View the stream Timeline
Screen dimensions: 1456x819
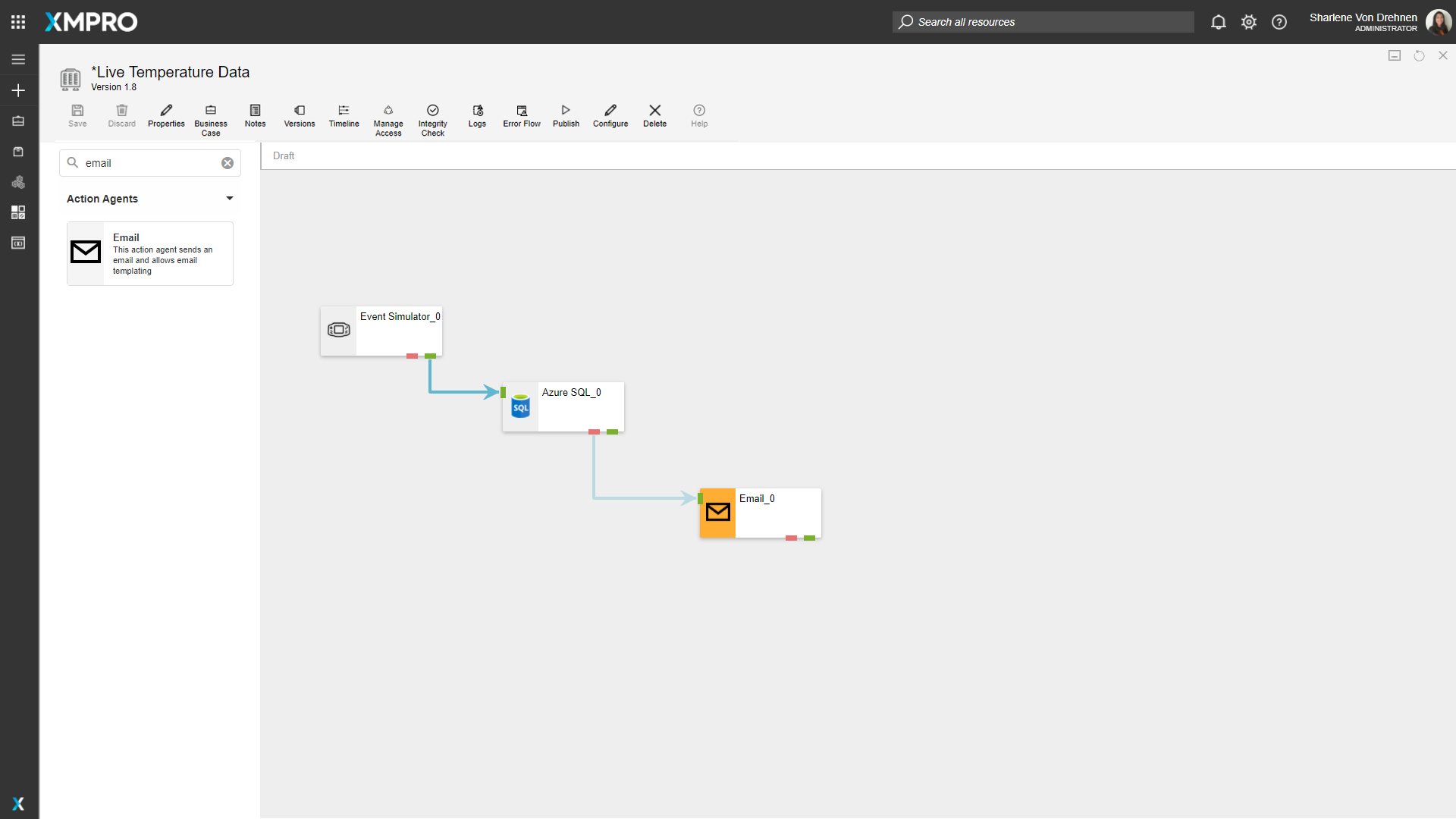(x=344, y=116)
